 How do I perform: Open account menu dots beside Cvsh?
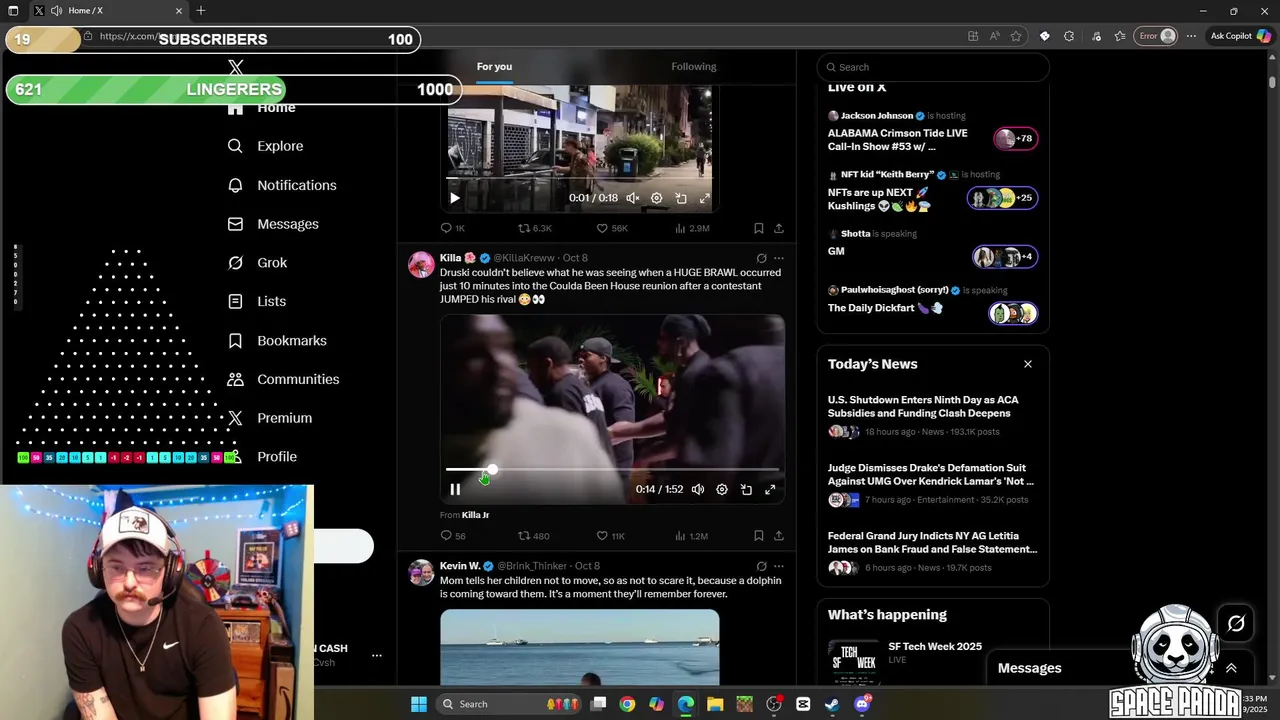[x=377, y=656]
